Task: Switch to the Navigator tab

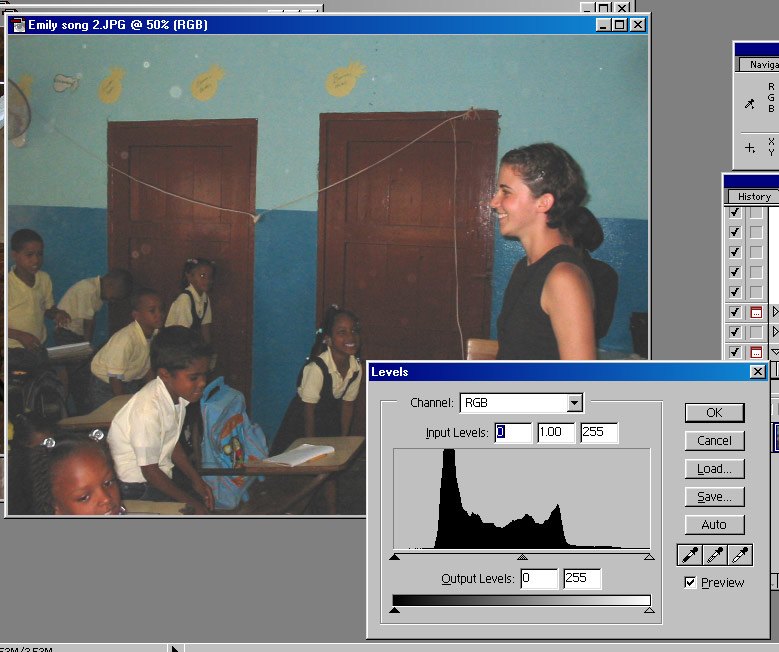Action: (760, 65)
